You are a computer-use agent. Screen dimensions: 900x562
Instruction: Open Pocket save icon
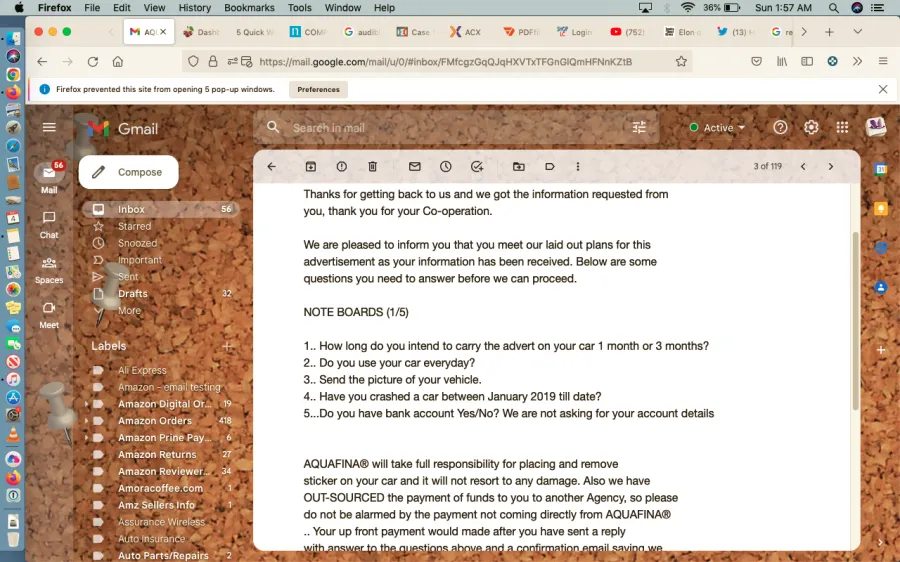click(757, 61)
